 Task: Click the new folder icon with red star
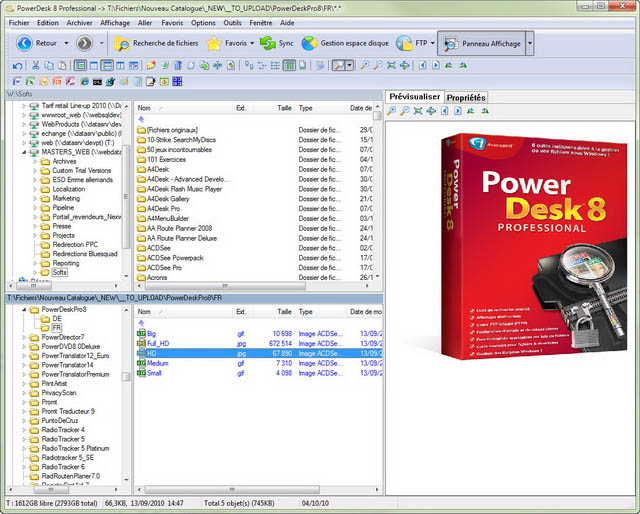tap(151, 65)
